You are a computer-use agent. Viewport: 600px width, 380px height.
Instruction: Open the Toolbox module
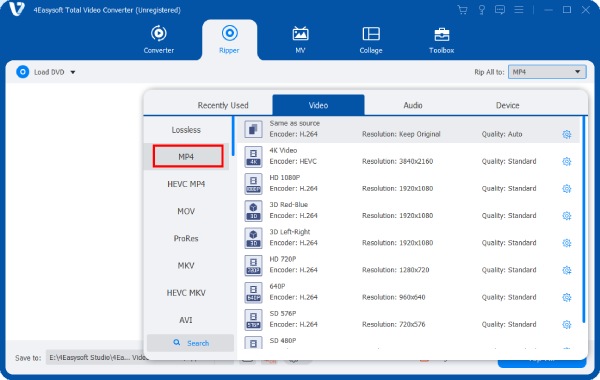[x=441, y=39]
